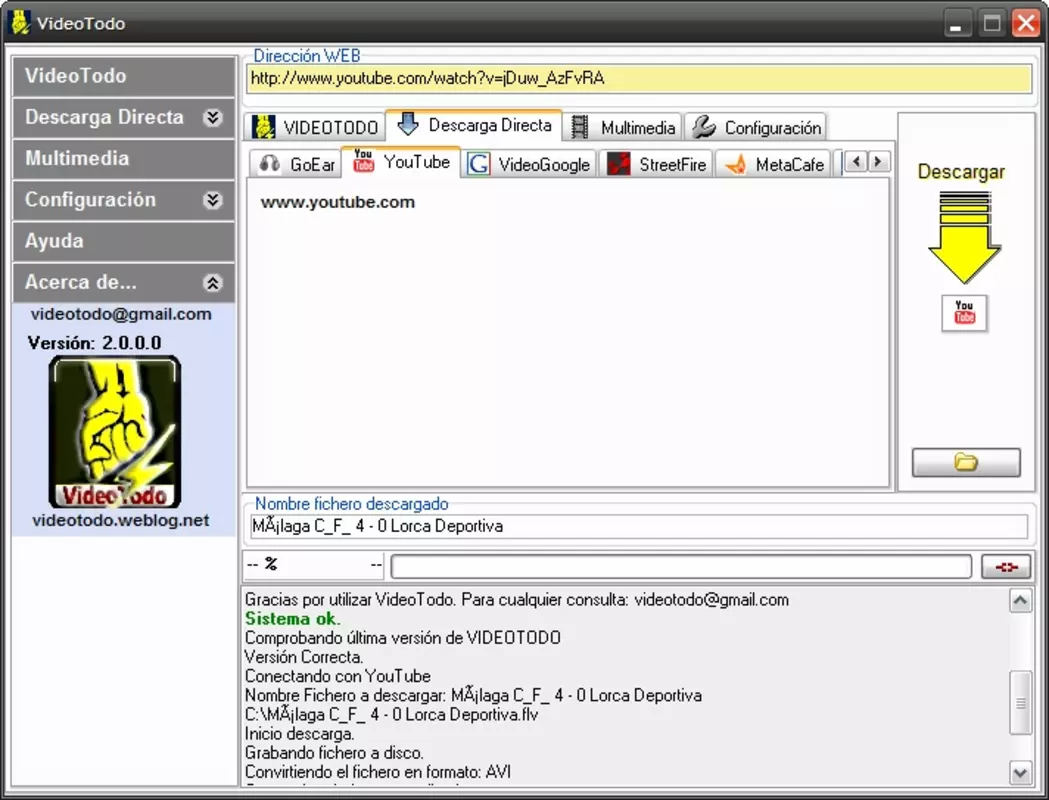Click the Versión Correcta. log line
This screenshot has height=800, width=1049.
click(x=304, y=657)
